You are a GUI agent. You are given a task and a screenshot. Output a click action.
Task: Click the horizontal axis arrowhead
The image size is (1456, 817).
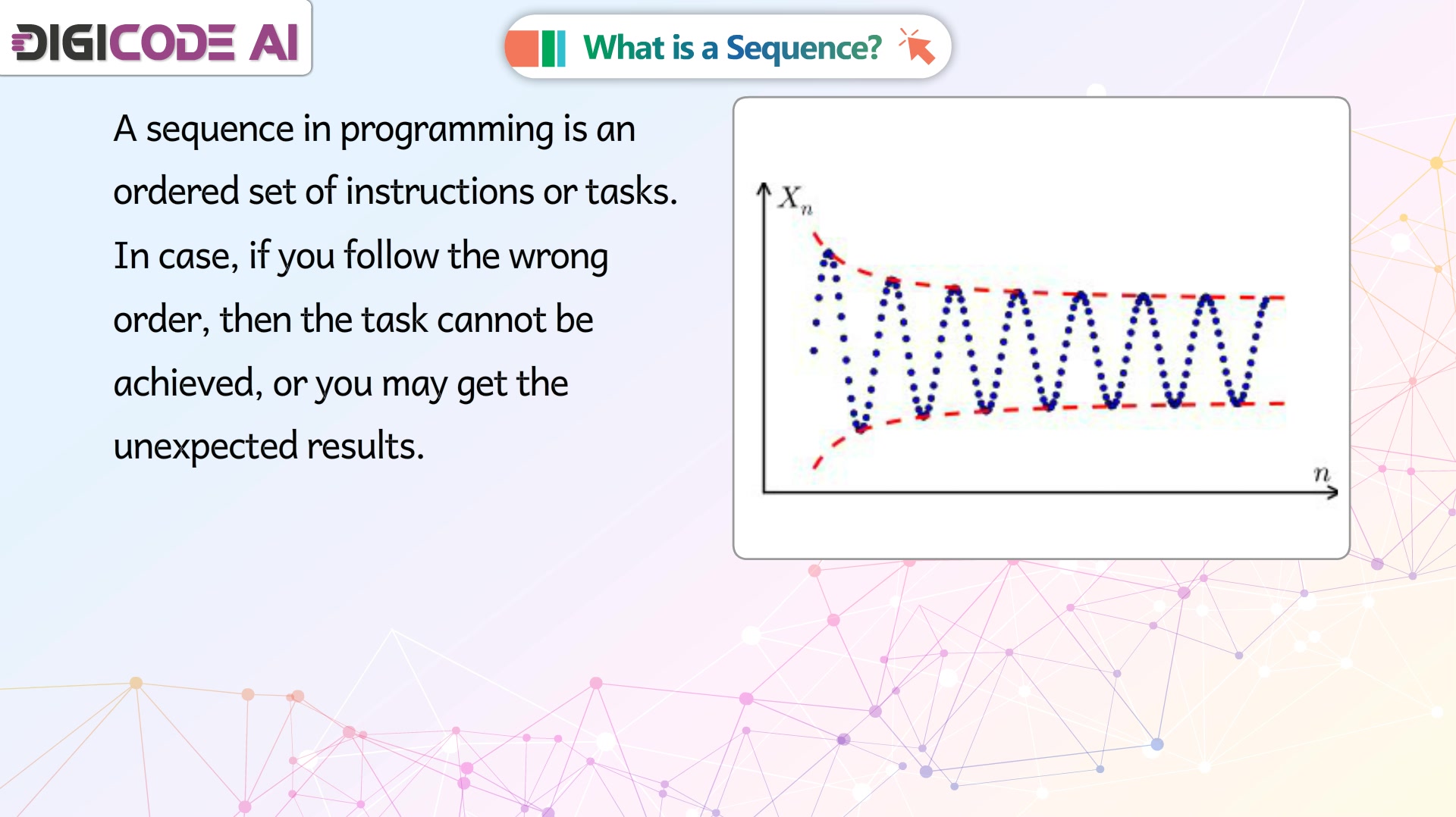pyautogui.click(x=1332, y=493)
